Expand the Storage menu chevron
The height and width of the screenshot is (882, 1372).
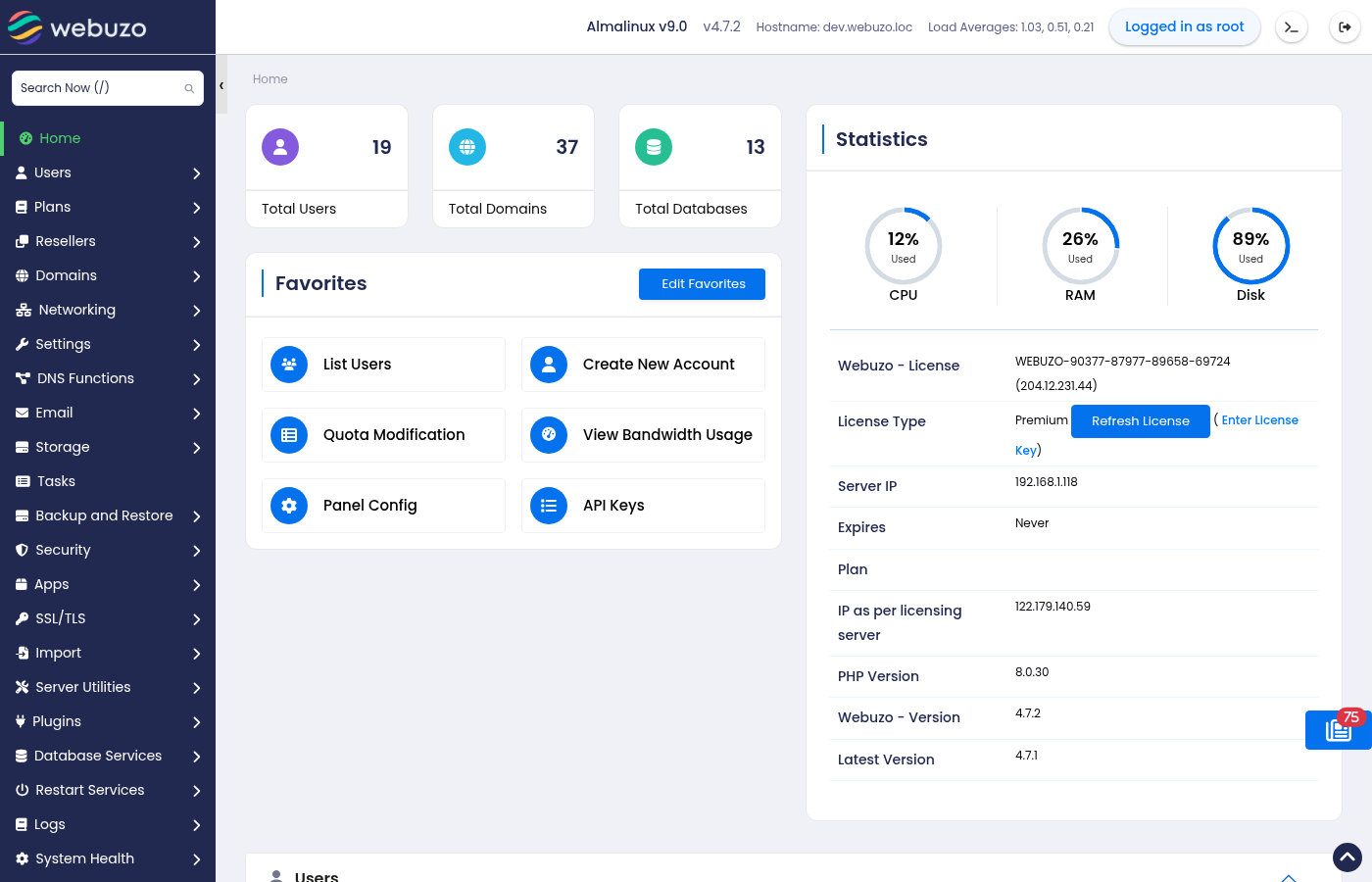point(196,448)
